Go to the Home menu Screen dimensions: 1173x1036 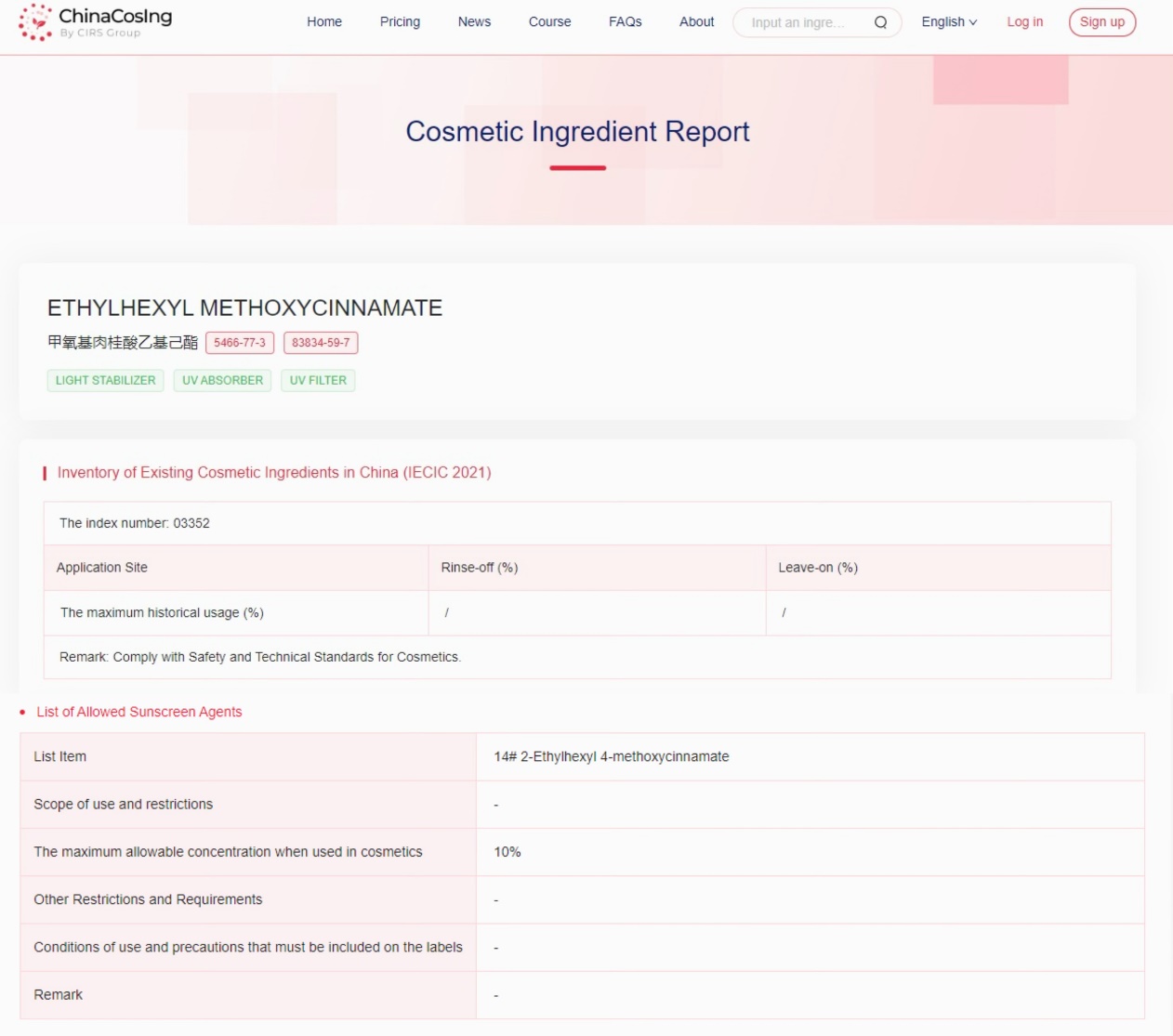click(x=324, y=22)
